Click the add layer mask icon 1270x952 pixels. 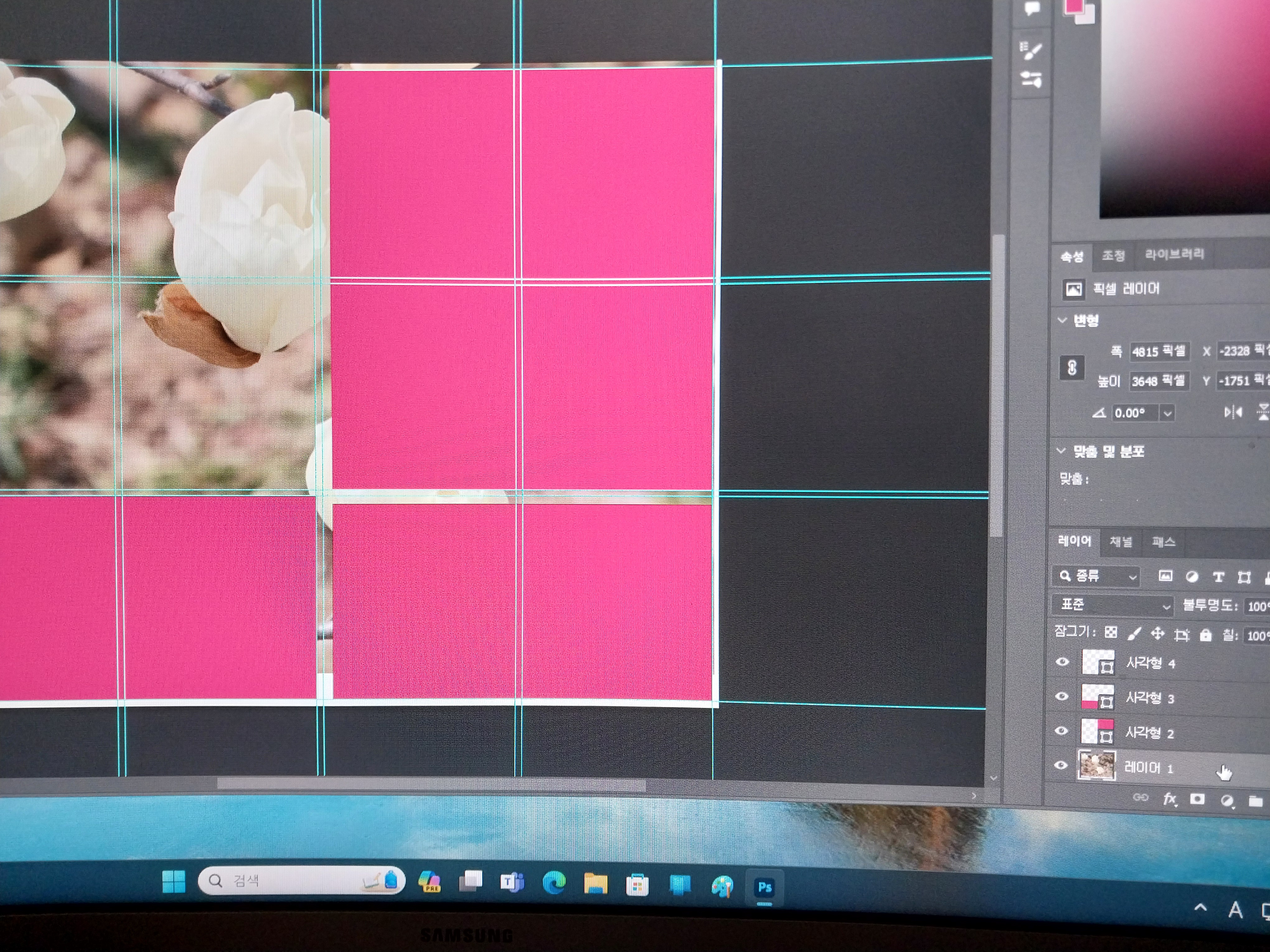point(1197,799)
